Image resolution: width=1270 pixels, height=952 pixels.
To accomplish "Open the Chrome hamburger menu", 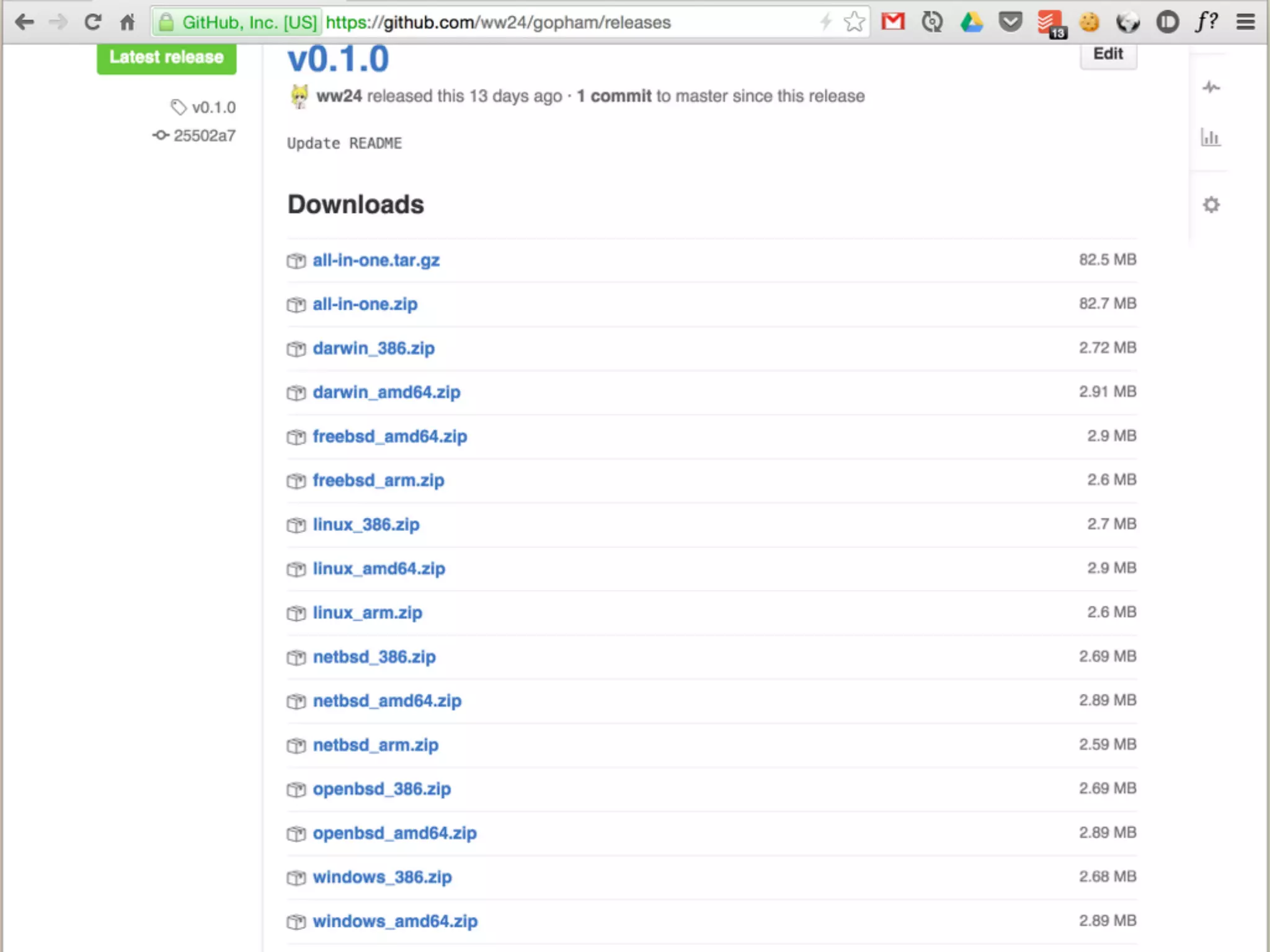I will tap(1245, 23).
